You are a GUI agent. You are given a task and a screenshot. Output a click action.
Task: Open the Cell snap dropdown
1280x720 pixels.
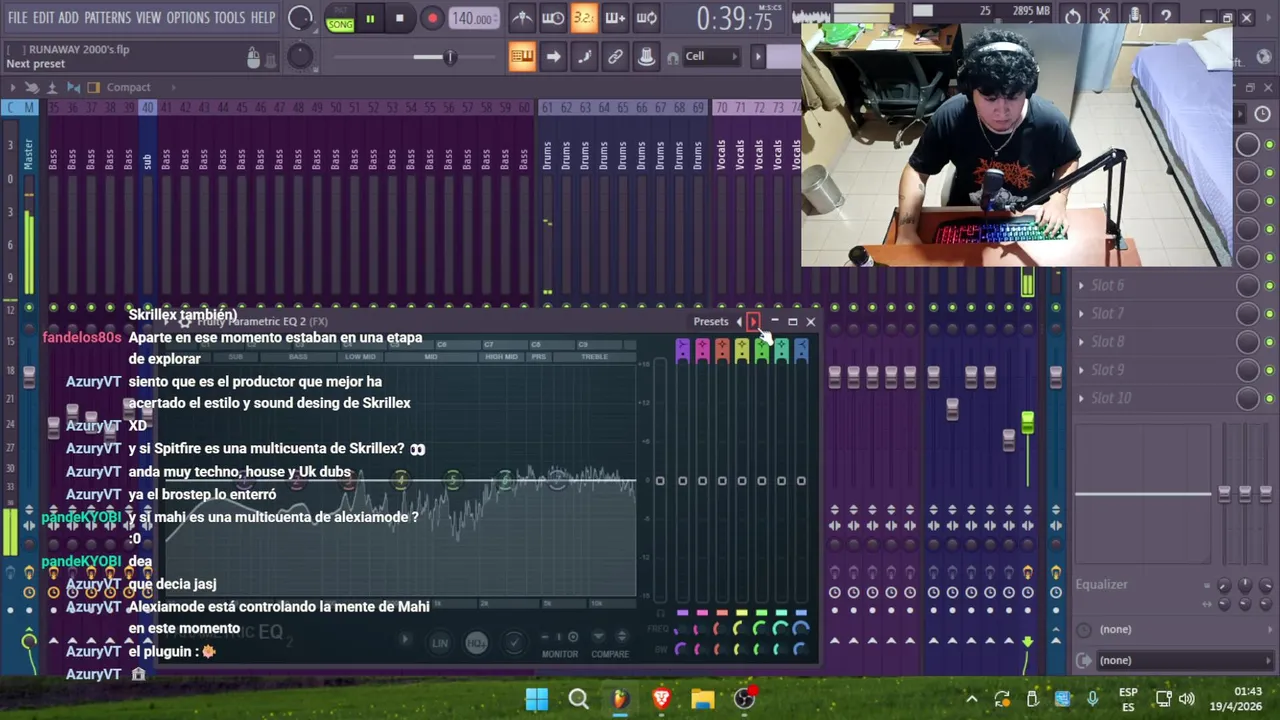click(711, 56)
